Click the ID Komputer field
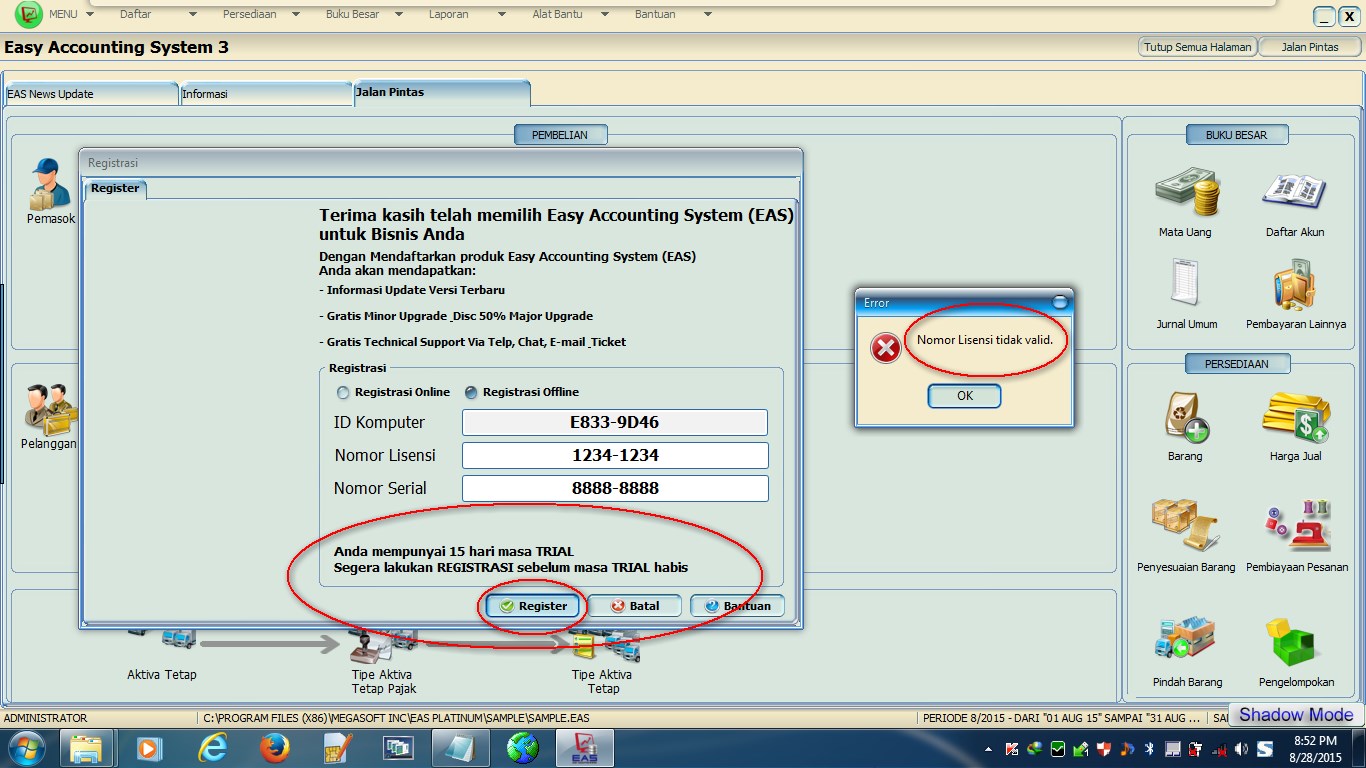The width and height of the screenshot is (1366, 768). (614, 422)
